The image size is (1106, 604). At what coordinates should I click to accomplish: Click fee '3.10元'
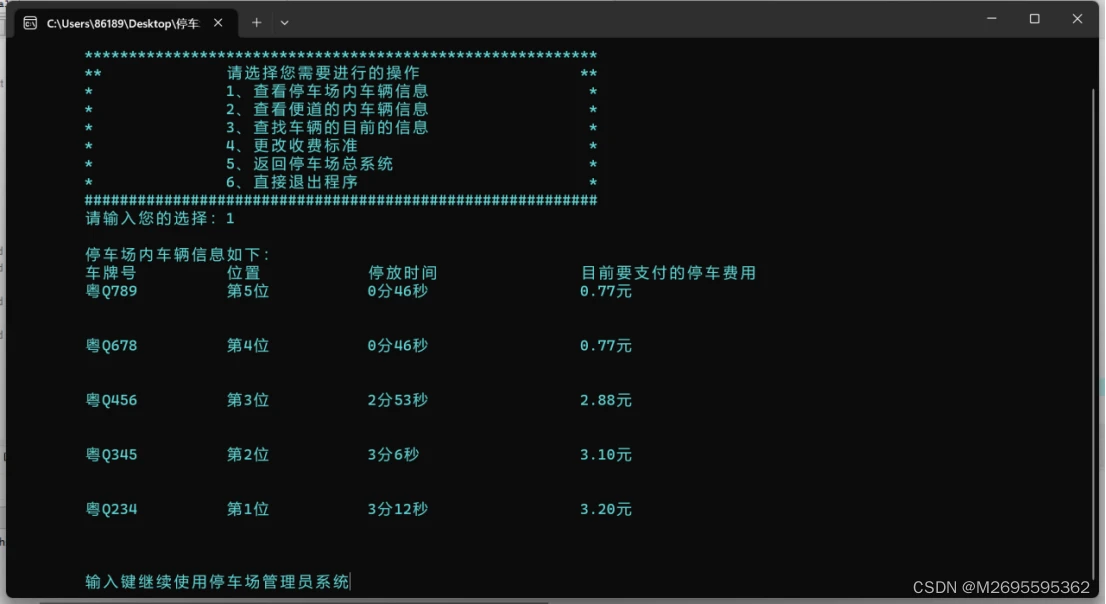[606, 454]
